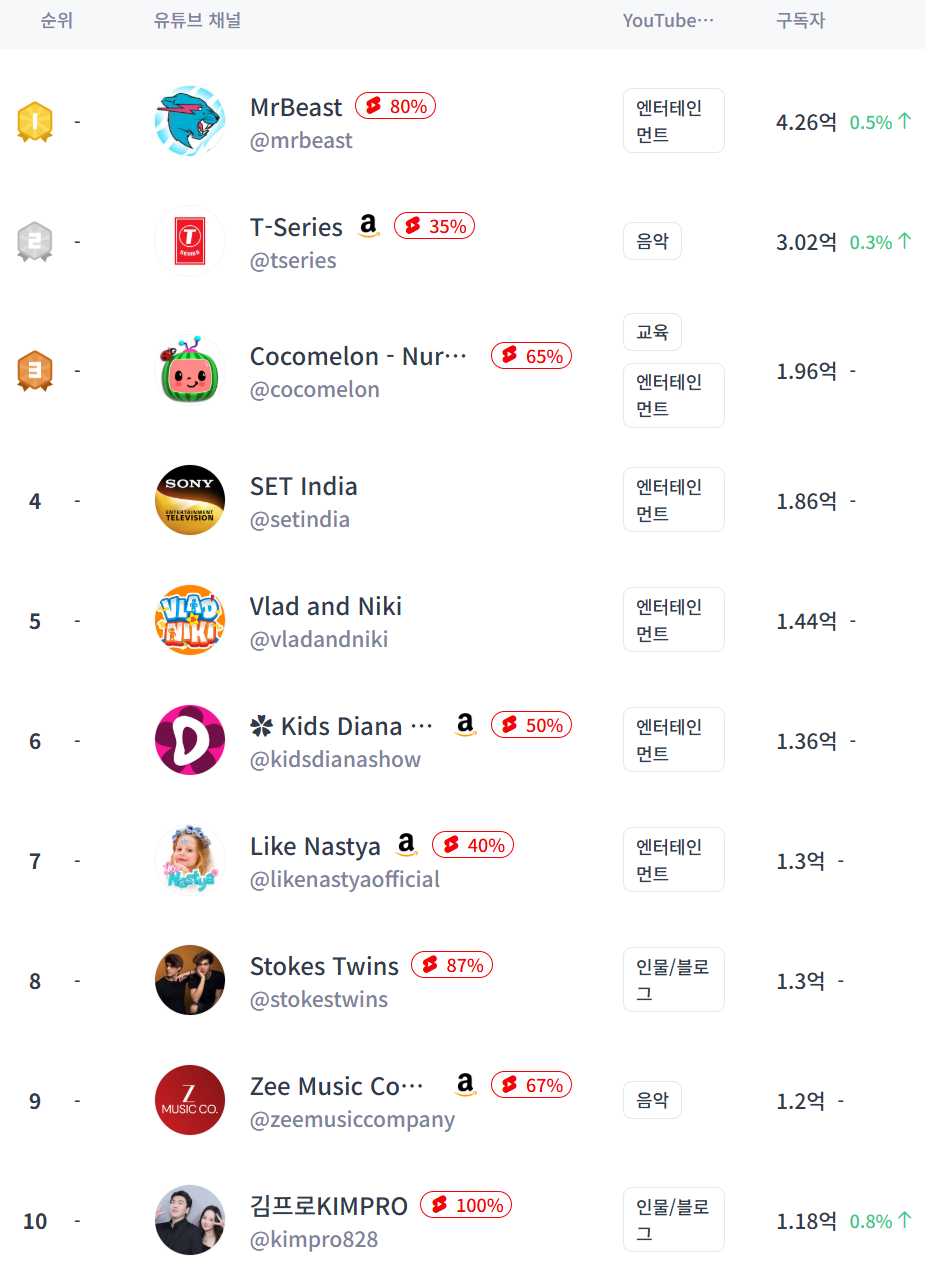
Task: Click the Vlad and Niki channel avatar
Action: (x=190, y=620)
